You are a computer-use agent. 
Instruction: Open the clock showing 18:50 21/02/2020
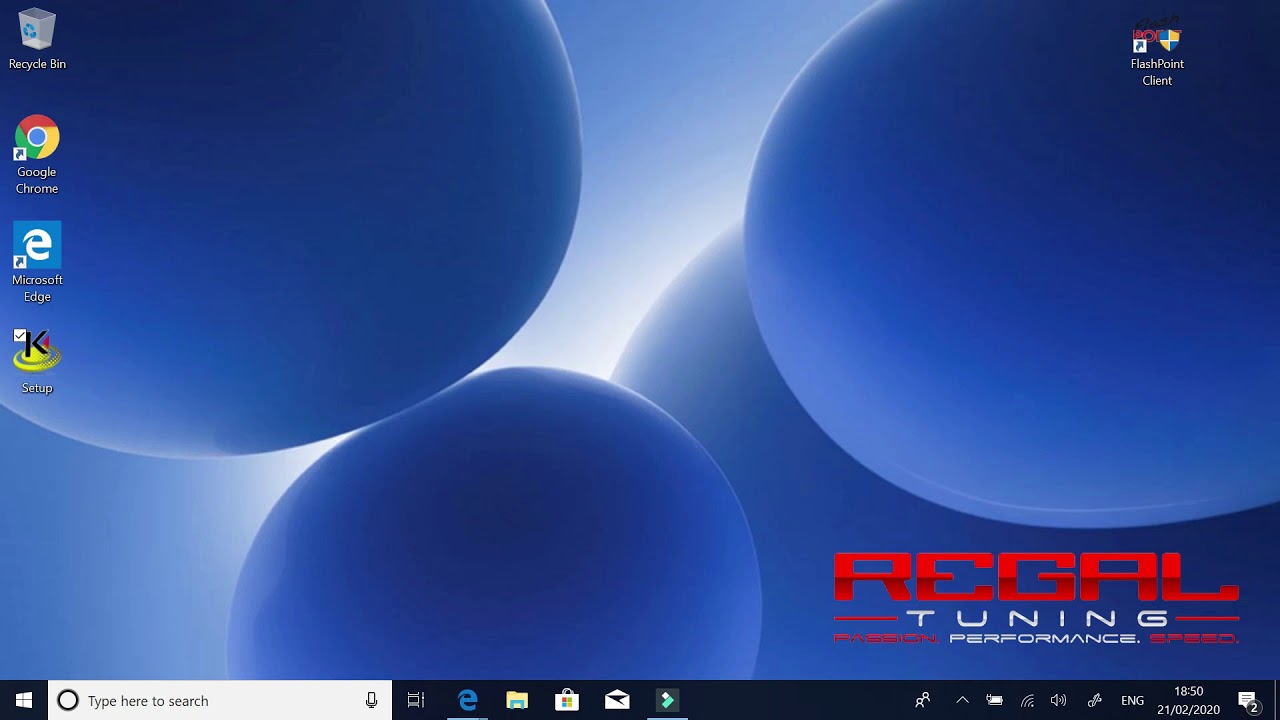(x=1189, y=701)
